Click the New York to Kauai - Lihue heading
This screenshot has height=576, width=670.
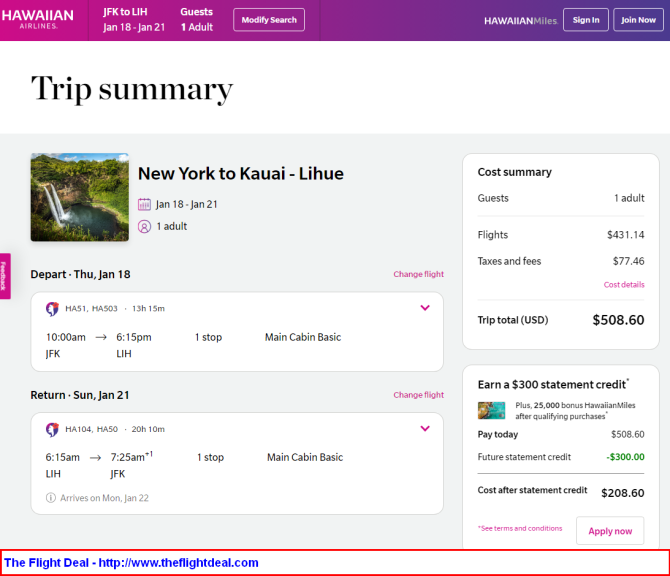[x=241, y=173]
